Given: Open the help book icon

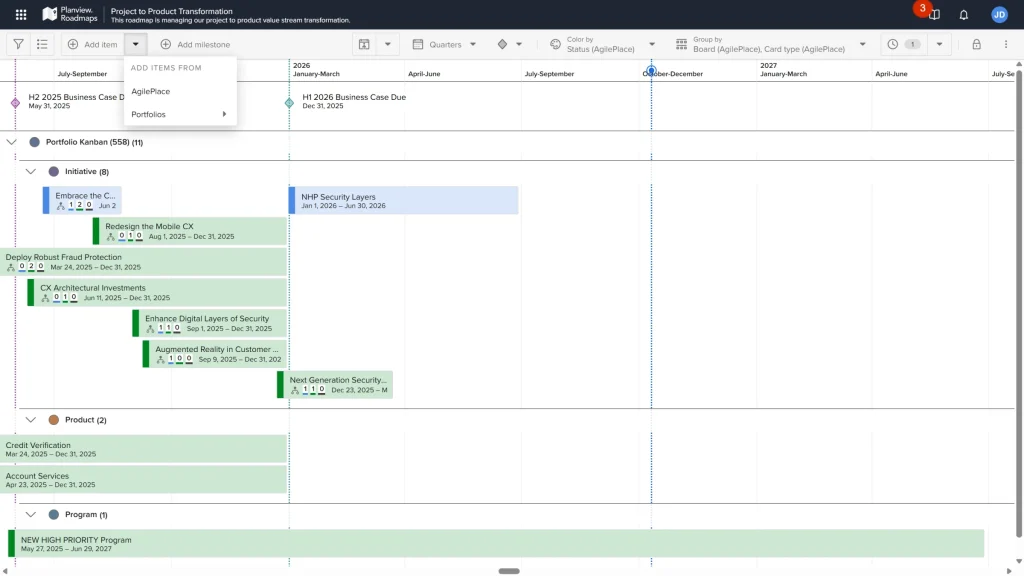Looking at the screenshot, I should pyautogui.click(x=935, y=14).
